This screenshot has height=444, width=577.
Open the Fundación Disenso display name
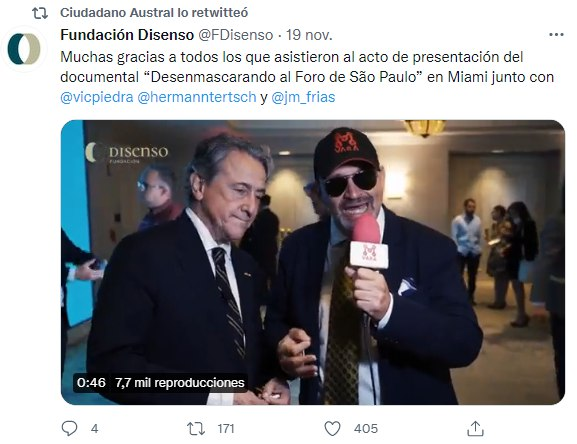click(127, 35)
